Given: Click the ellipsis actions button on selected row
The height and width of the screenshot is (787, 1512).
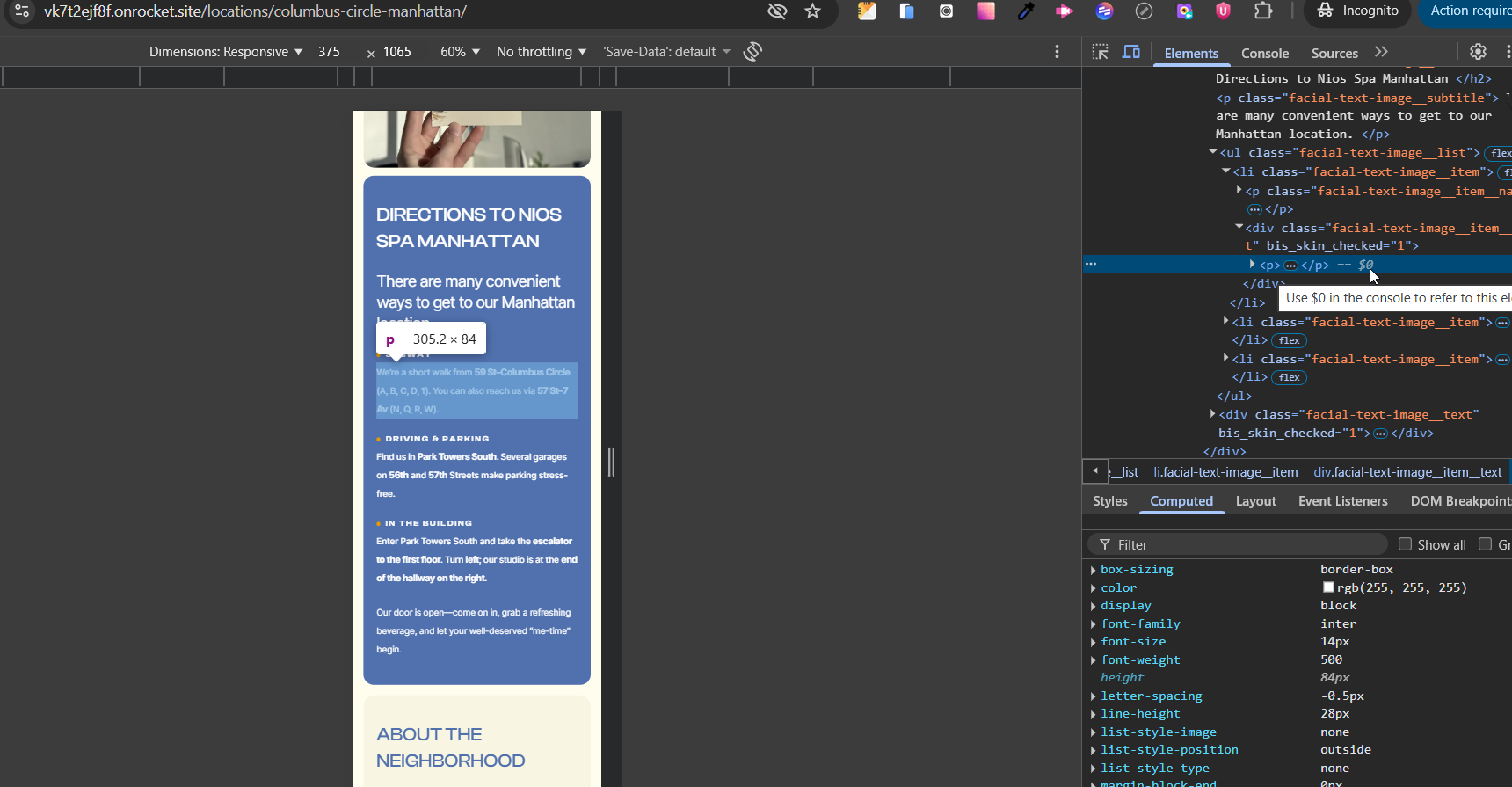Looking at the screenshot, I should (1091, 264).
